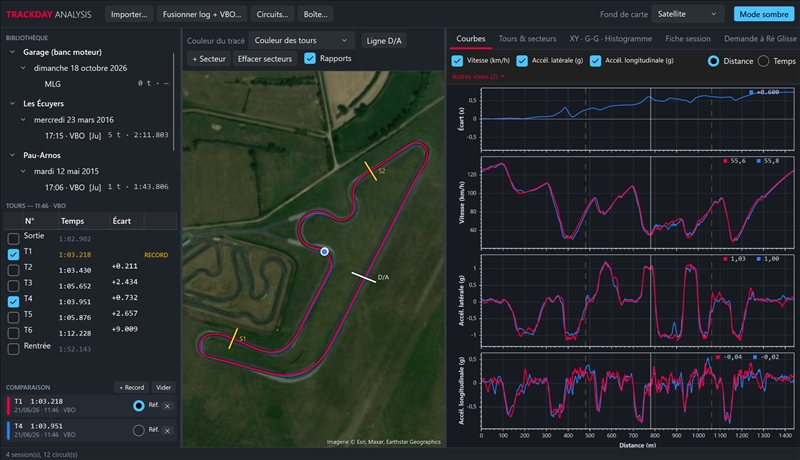Screen dimensions: 800x460
Task: Click the RECORD label on T1 row
Action: [x=156, y=255]
